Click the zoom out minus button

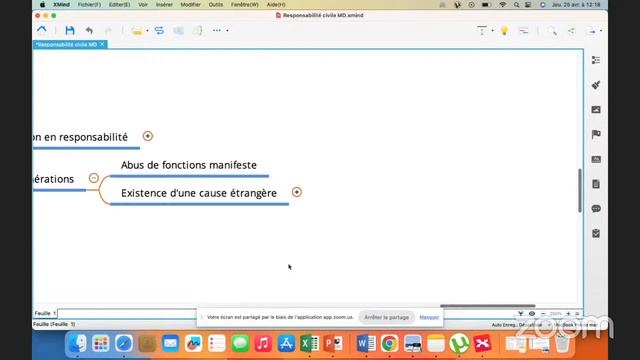[543, 313]
